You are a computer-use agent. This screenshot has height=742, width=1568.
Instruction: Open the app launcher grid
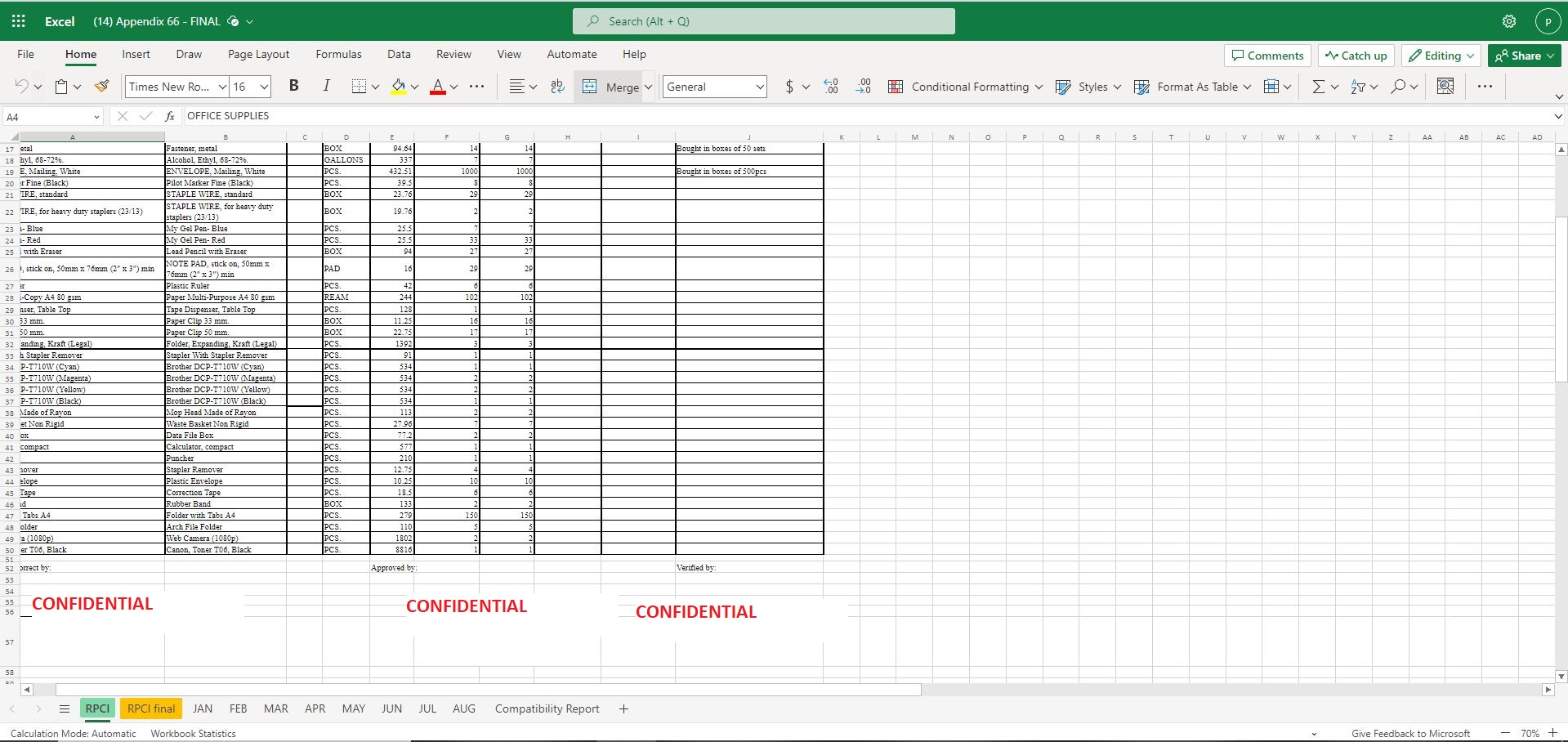click(x=18, y=21)
